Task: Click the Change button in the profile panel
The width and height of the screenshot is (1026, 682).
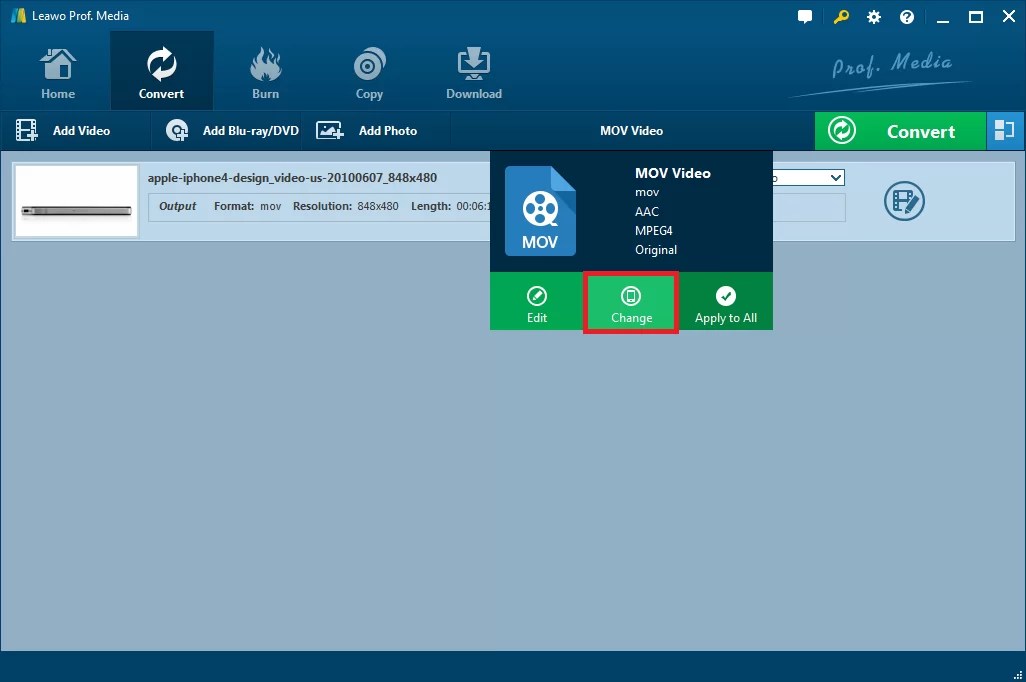Action: point(631,301)
